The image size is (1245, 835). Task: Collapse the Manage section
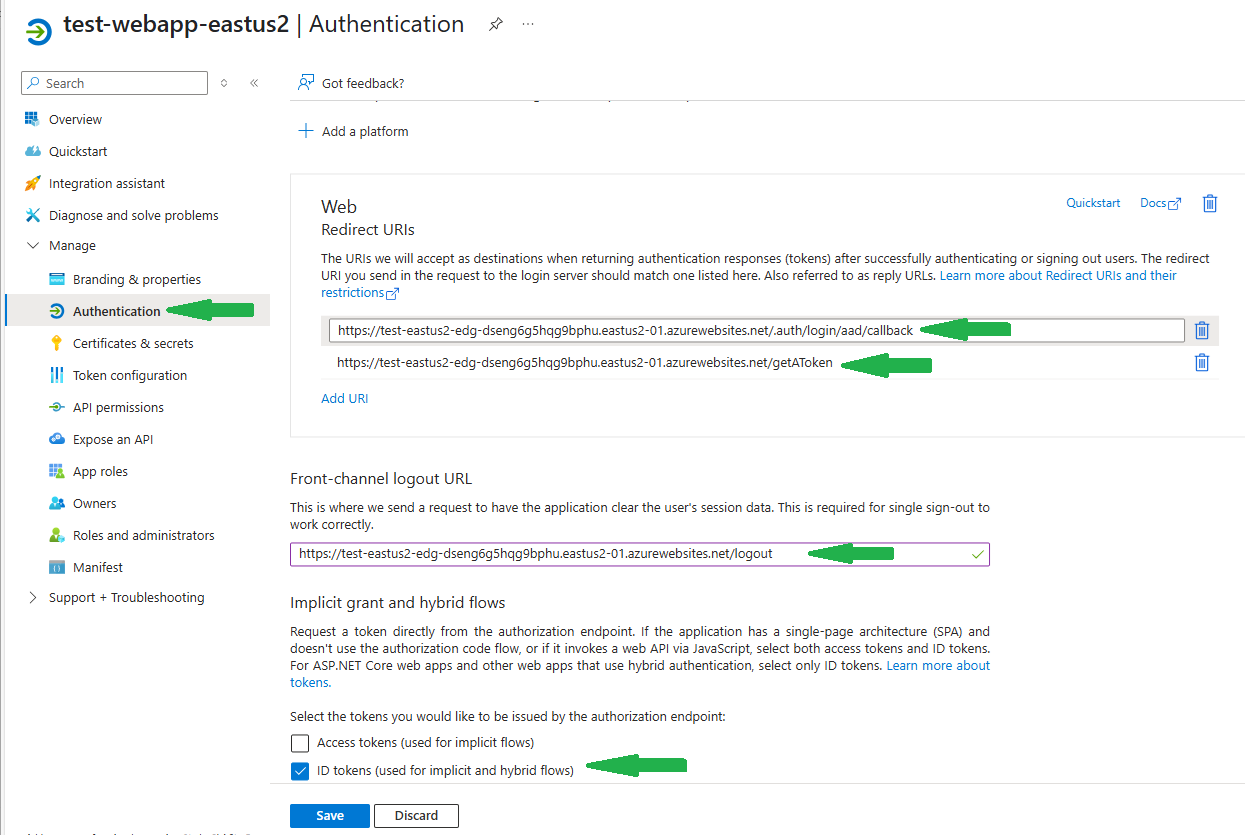34,245
